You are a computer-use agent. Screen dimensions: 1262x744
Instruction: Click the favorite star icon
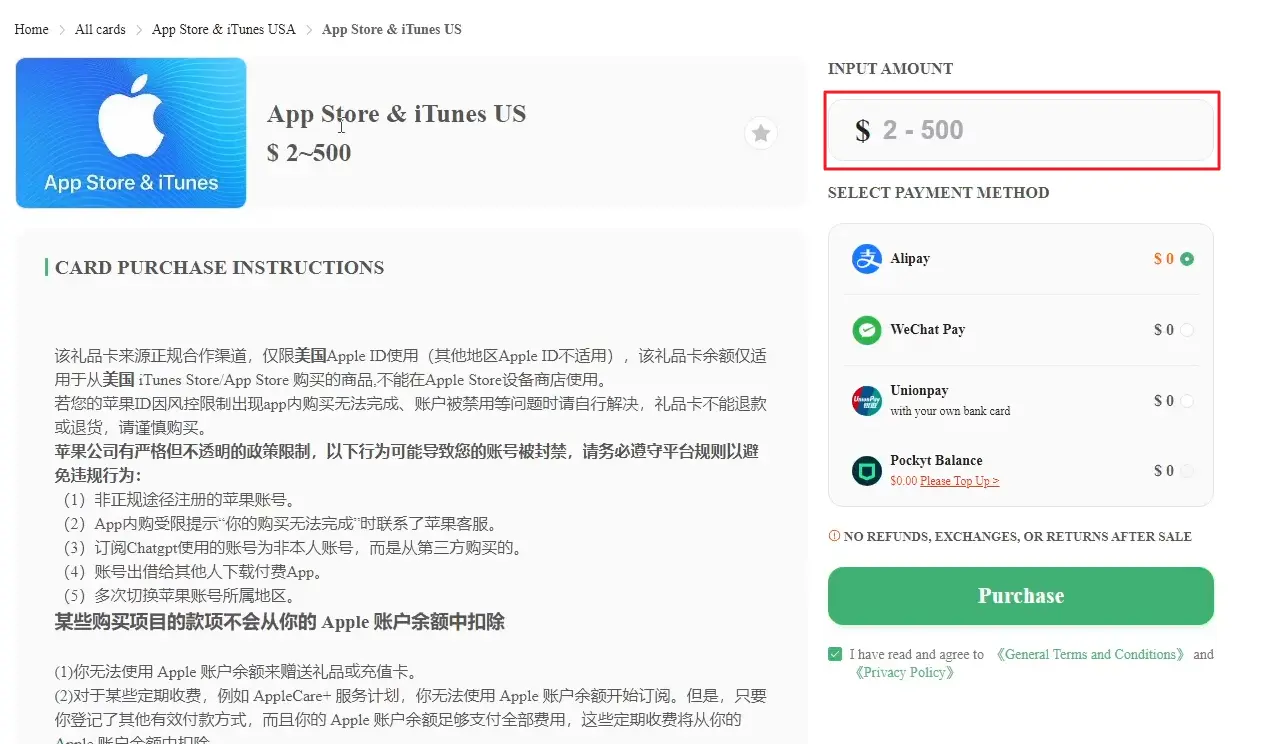761,133
